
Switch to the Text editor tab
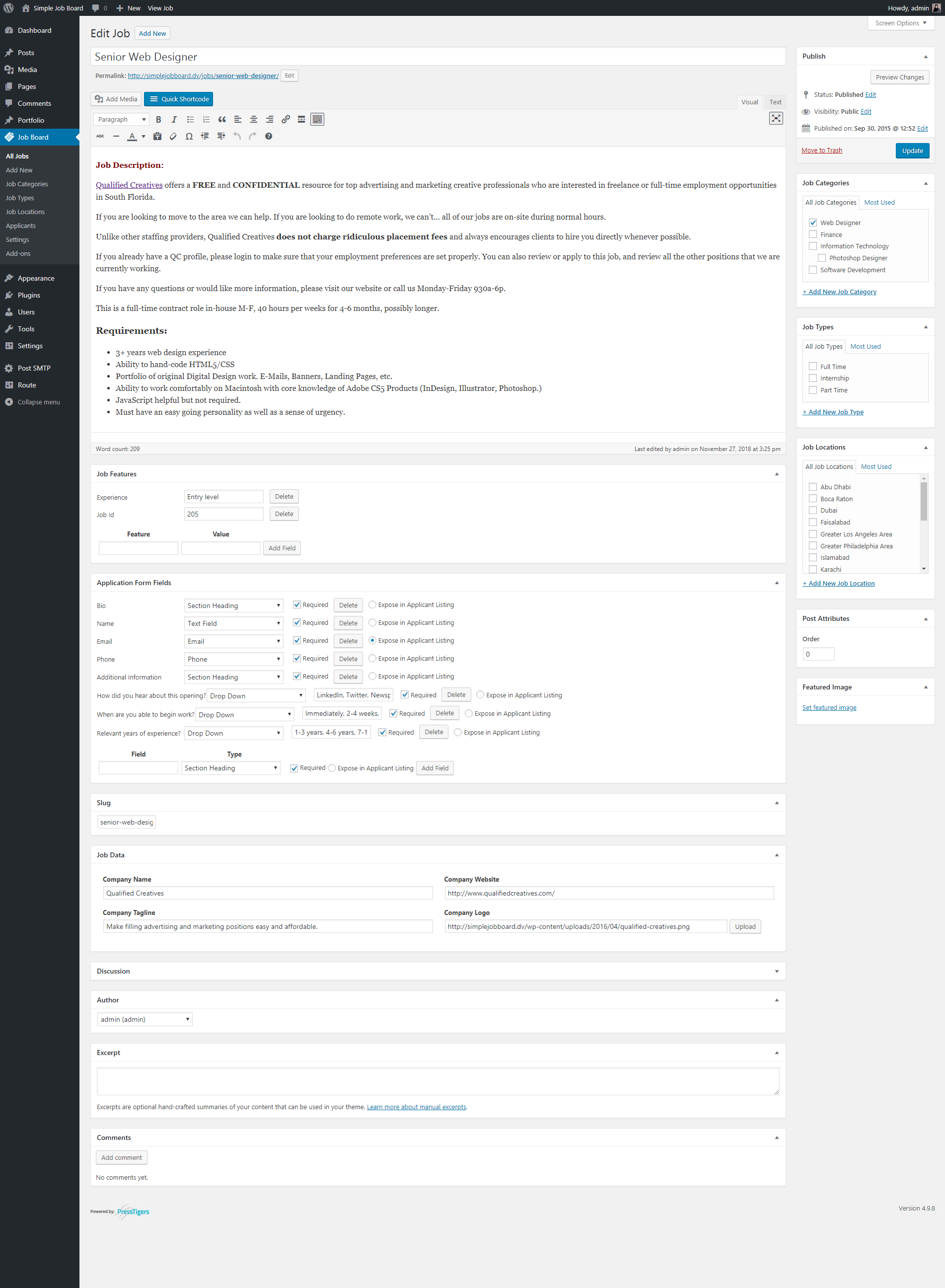(x=775, y=102)
